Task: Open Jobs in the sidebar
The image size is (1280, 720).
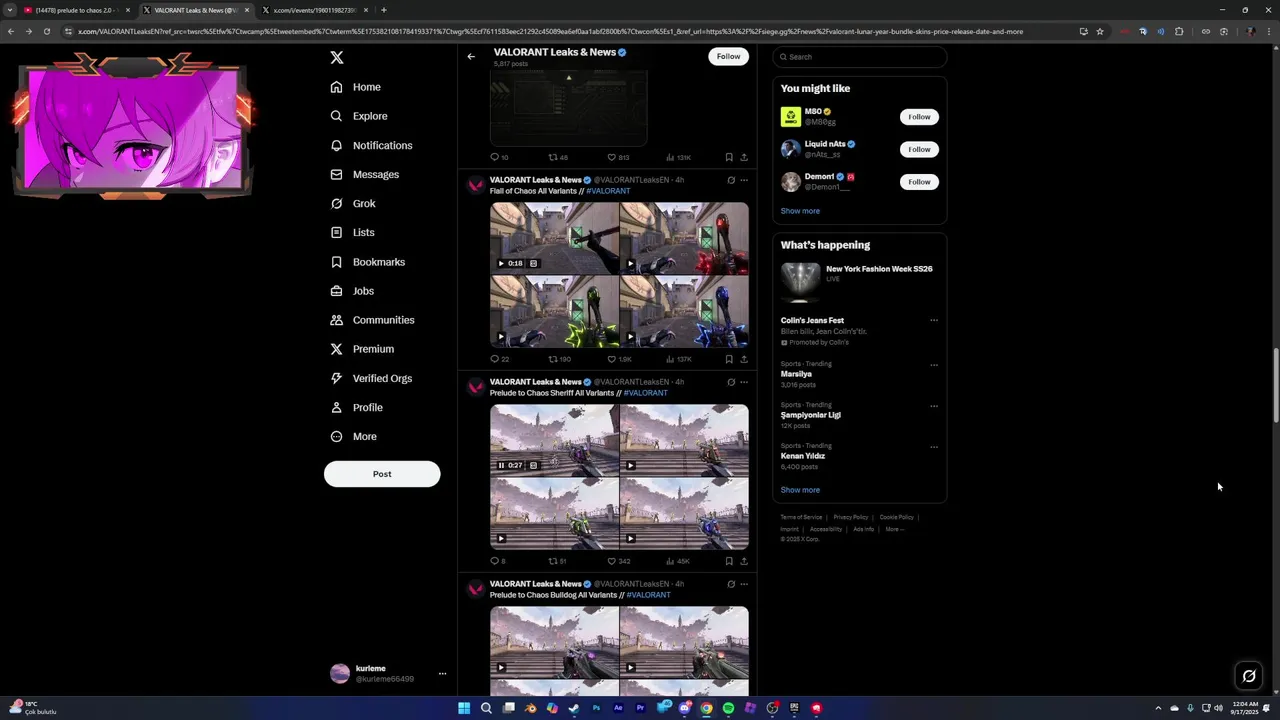Action: (x=352, y=291)
